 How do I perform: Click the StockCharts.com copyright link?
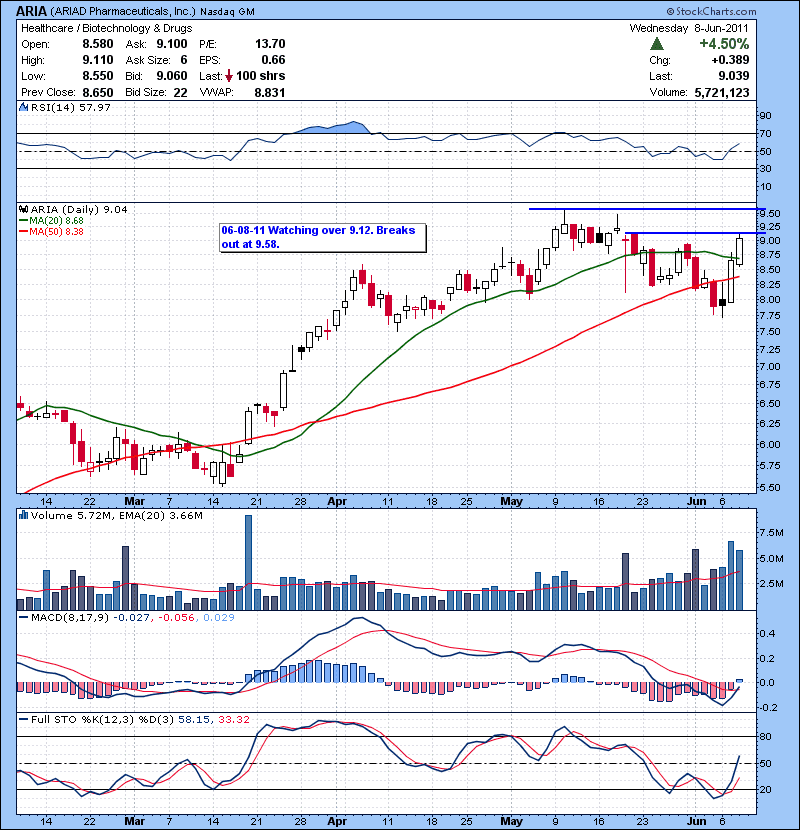[712, 11]
